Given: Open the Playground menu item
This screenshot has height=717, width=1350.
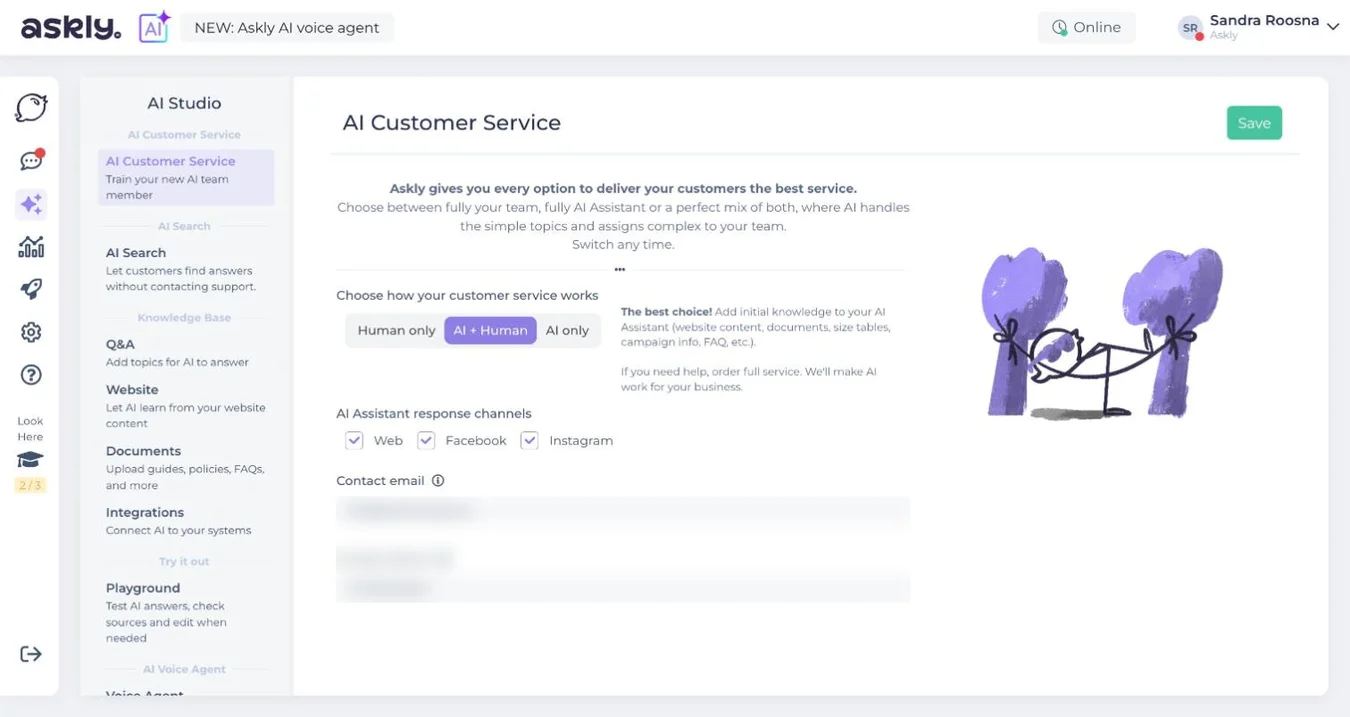Looking at the screenshot, I should pyautogui.click(x=186, y=612).
